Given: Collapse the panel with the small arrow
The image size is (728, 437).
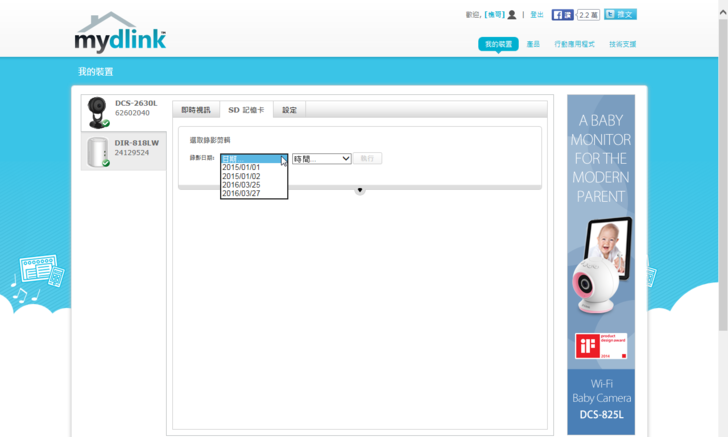Looking at the screenshot, I should tap(360, 190).
